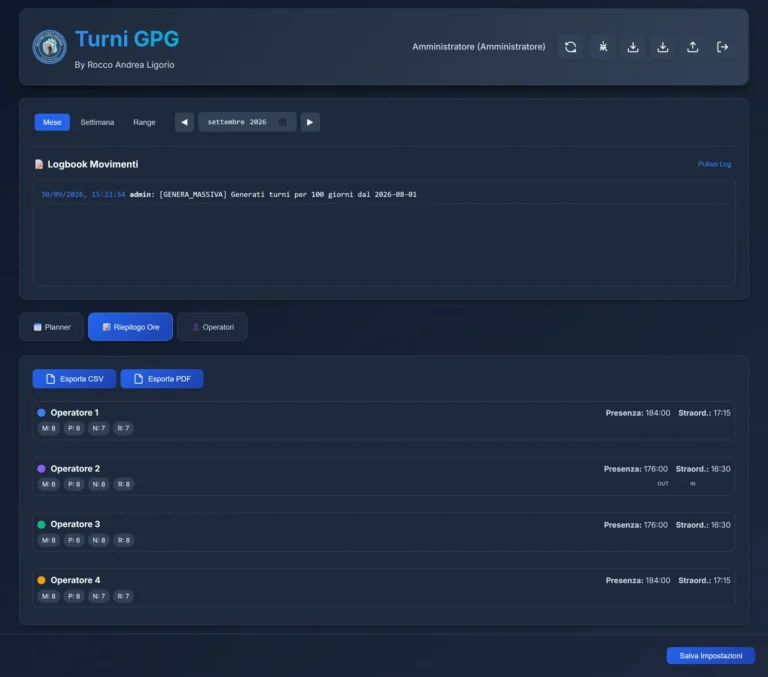
Task: Open the Operatori tab
Action: (212, 327)
